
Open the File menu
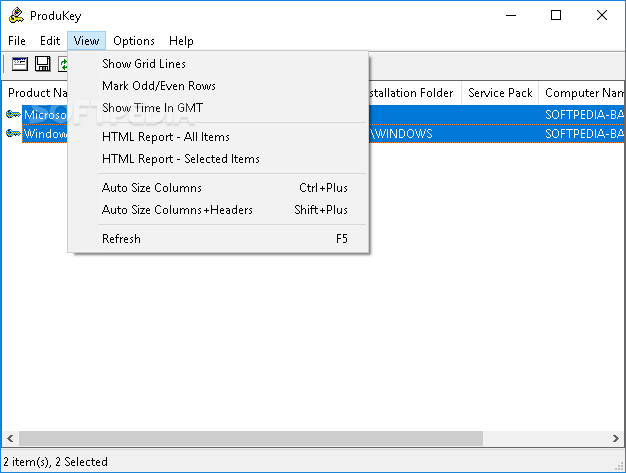[17, 41]
